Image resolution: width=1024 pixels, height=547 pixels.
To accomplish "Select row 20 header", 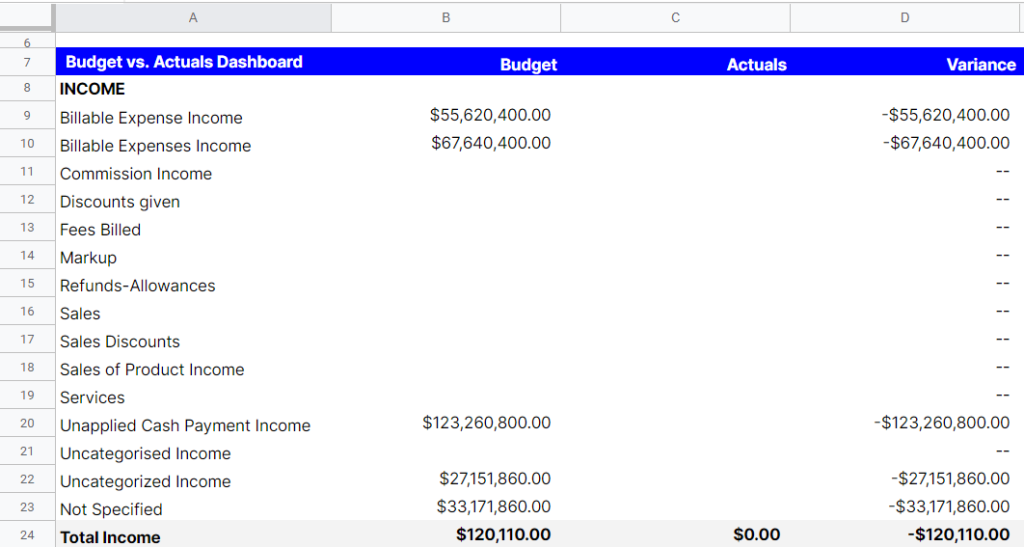I will (x=27, y=424).
